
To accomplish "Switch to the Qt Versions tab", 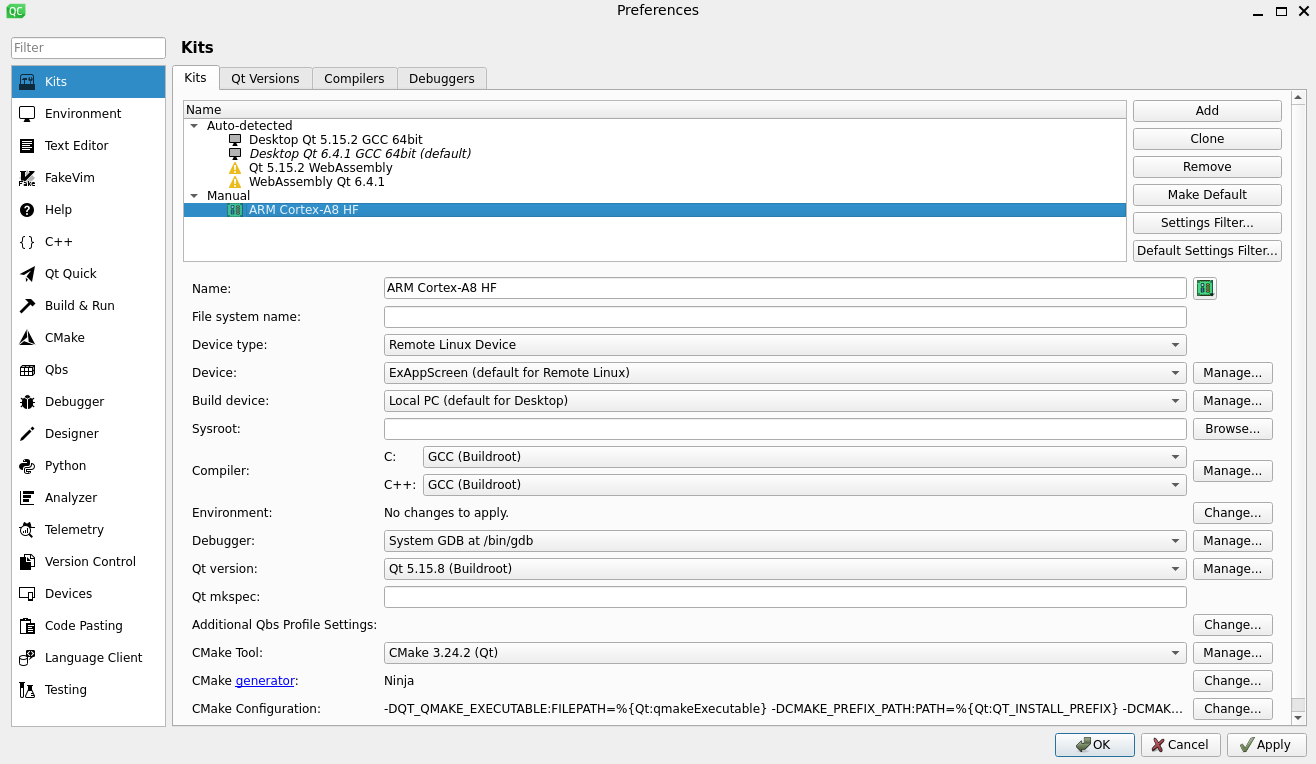I will tap(265, 79).
